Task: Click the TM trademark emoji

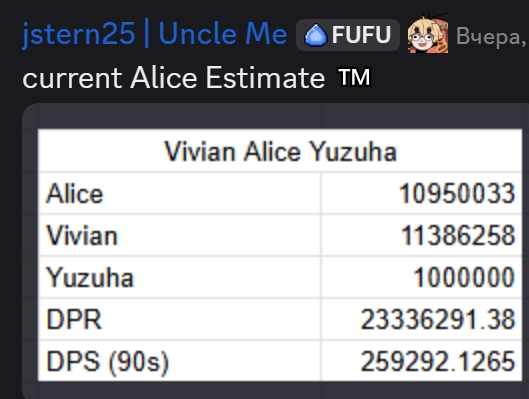Action: point(354,78)
